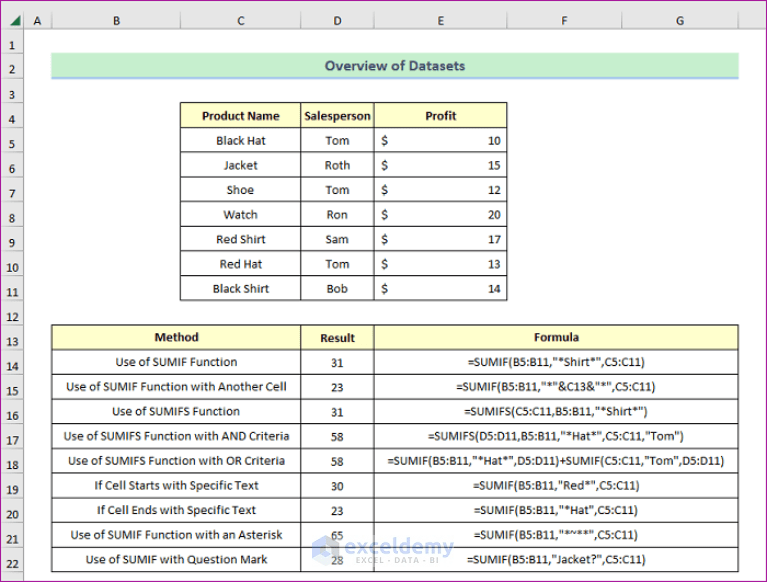This screenshot has height=582, width=767.
Task: Select the profit cell showing 15
Action: [x=441, y=165]
